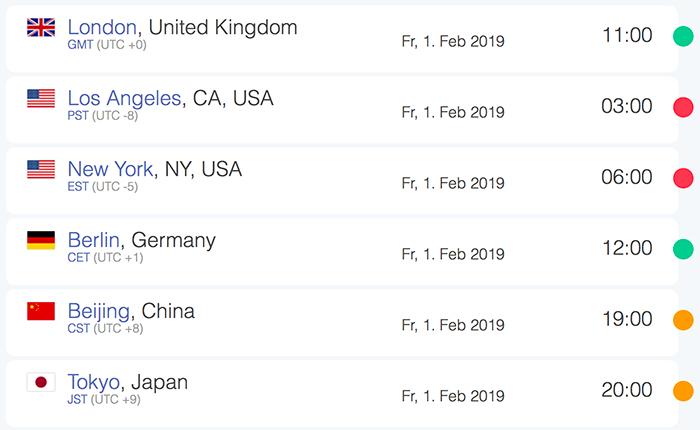The image size is (700, 430).
Task: Click the Germany flag icon
Action: point(41,240)
